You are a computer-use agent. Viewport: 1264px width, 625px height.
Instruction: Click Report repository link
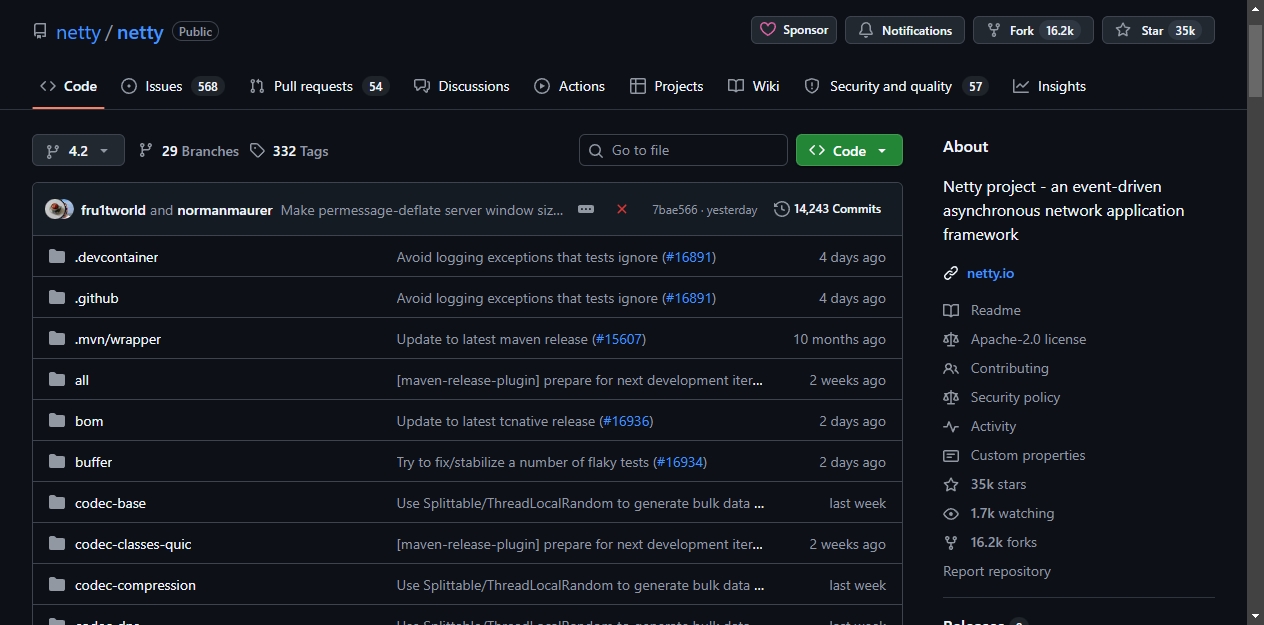coord(997,571)
